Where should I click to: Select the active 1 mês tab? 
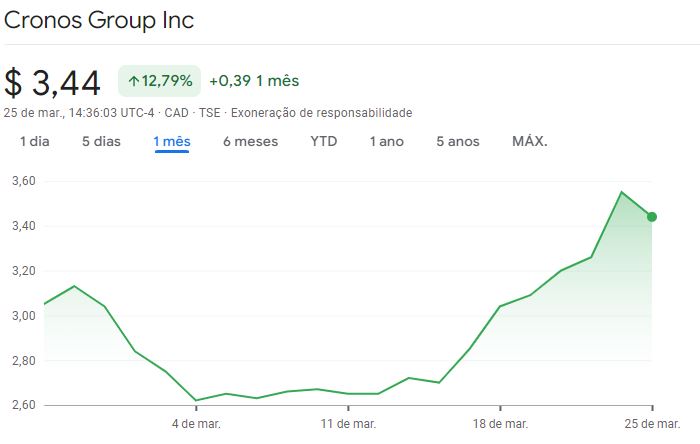pyautogui.click(x=172, y=141)
